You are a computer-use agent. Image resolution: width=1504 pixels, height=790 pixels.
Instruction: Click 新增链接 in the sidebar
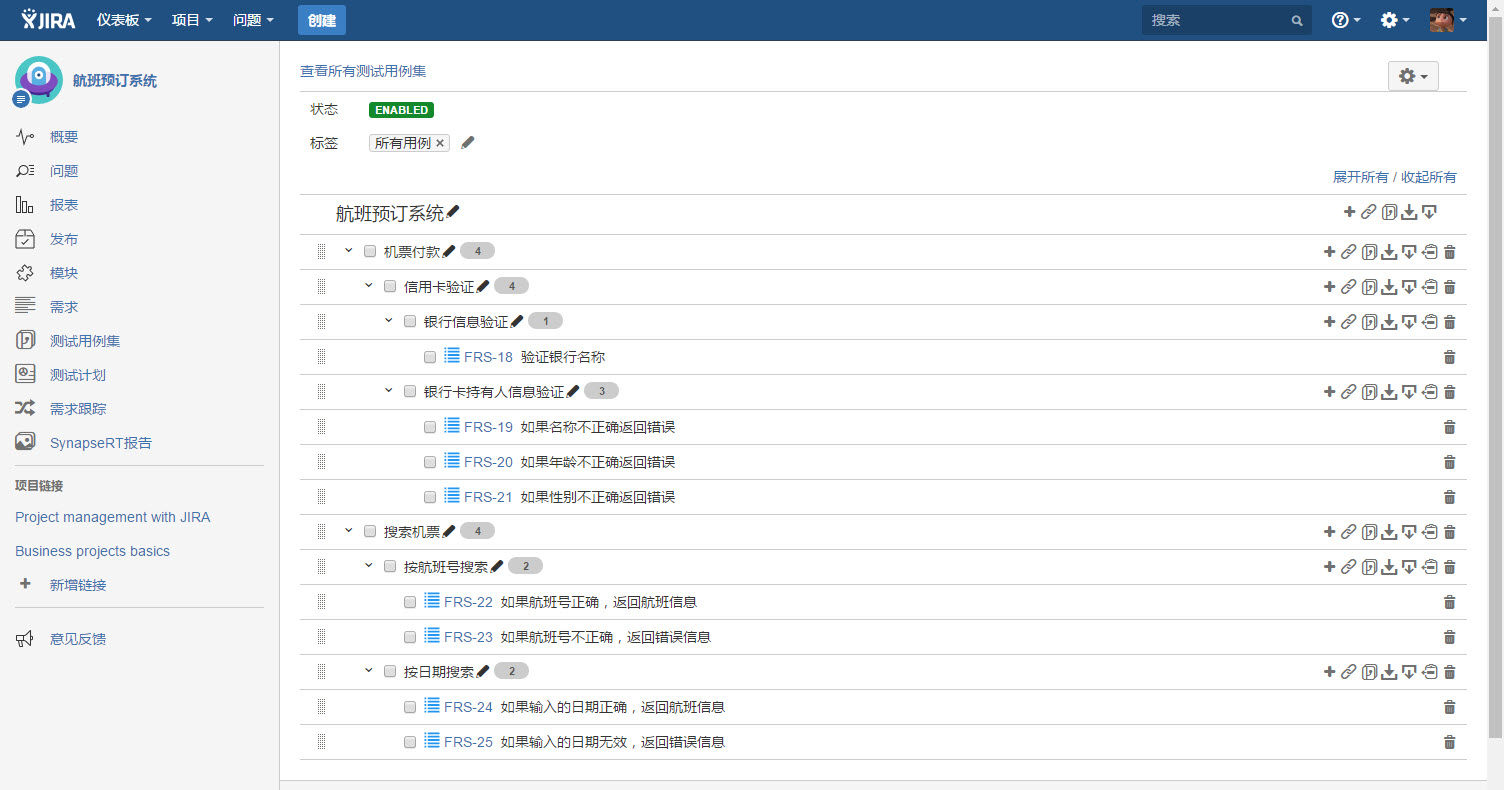tap(78, 585)
